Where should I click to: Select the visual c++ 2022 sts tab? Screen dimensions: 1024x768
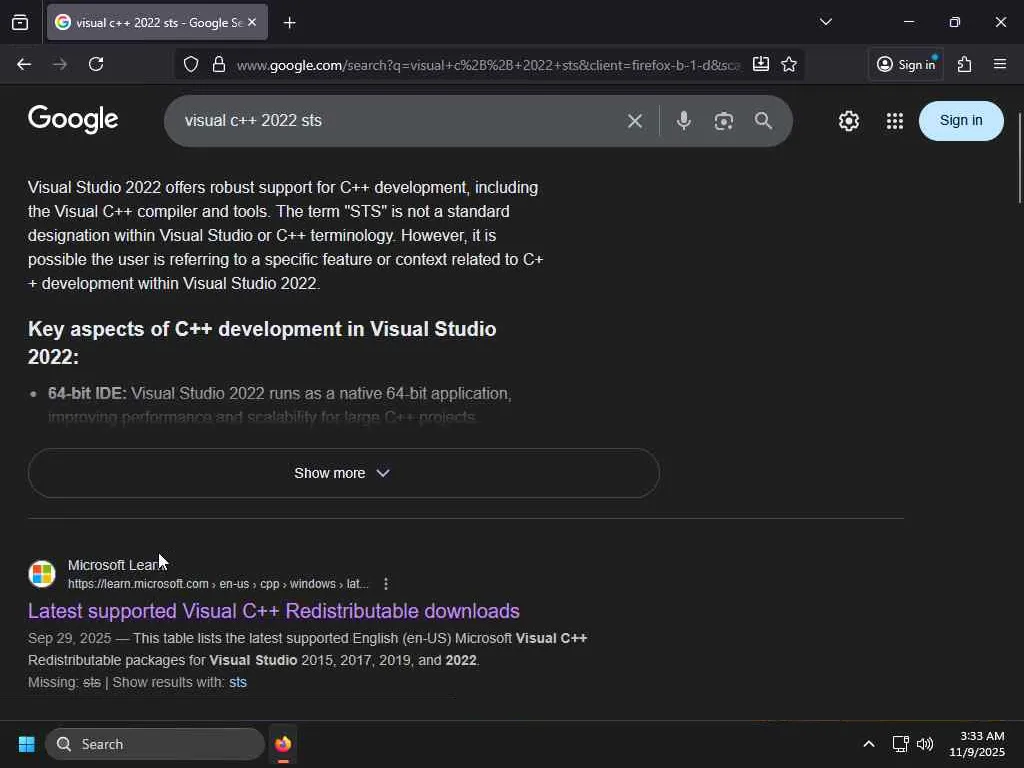point(157,22)
